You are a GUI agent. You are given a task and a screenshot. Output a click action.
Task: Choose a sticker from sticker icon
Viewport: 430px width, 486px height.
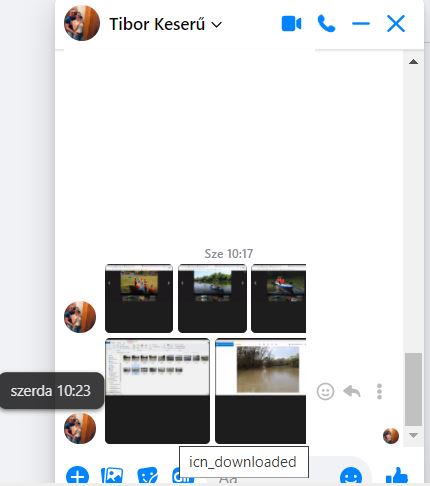point(147,475)
